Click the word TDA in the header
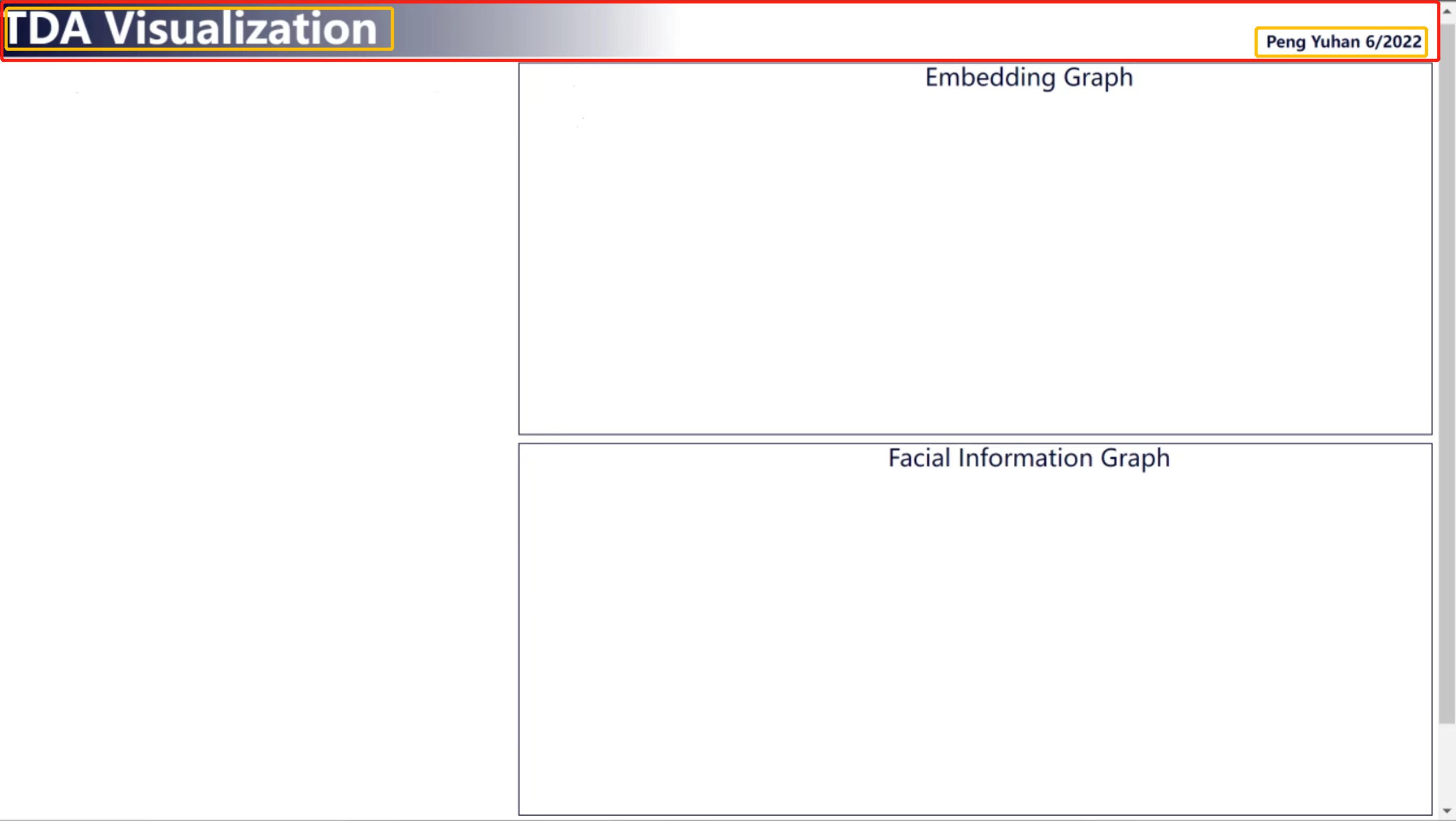The width and height of the screenshot is (1456, 821). coord(49,29)
